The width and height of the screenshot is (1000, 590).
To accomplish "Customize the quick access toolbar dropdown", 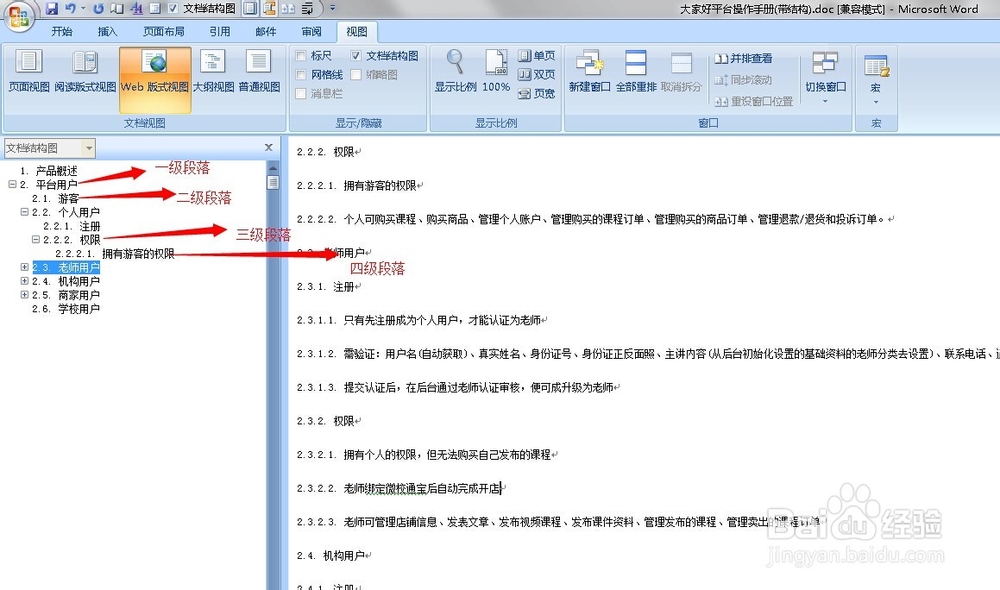I will 332,9.
